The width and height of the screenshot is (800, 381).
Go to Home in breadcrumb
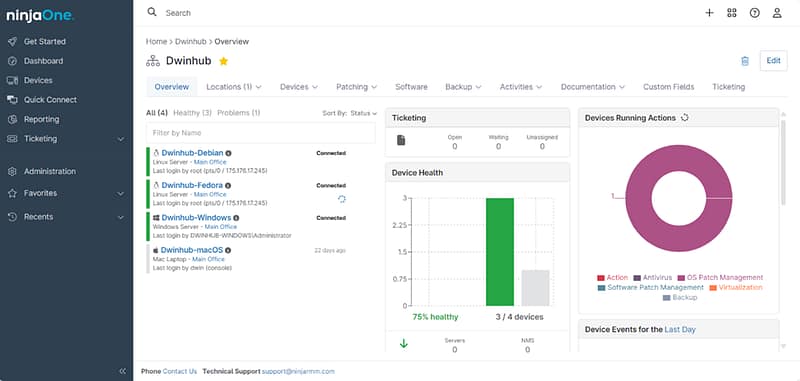point(156,42)
